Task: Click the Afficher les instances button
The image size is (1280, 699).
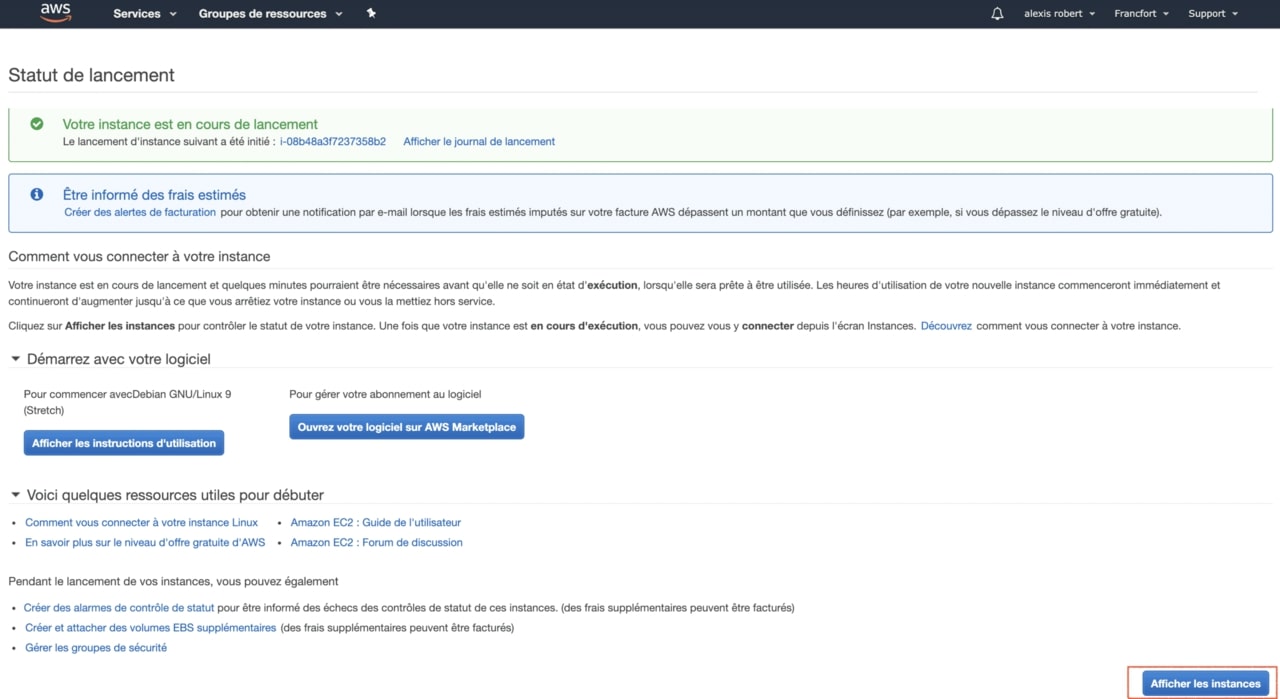Action: click(1205, 684)
